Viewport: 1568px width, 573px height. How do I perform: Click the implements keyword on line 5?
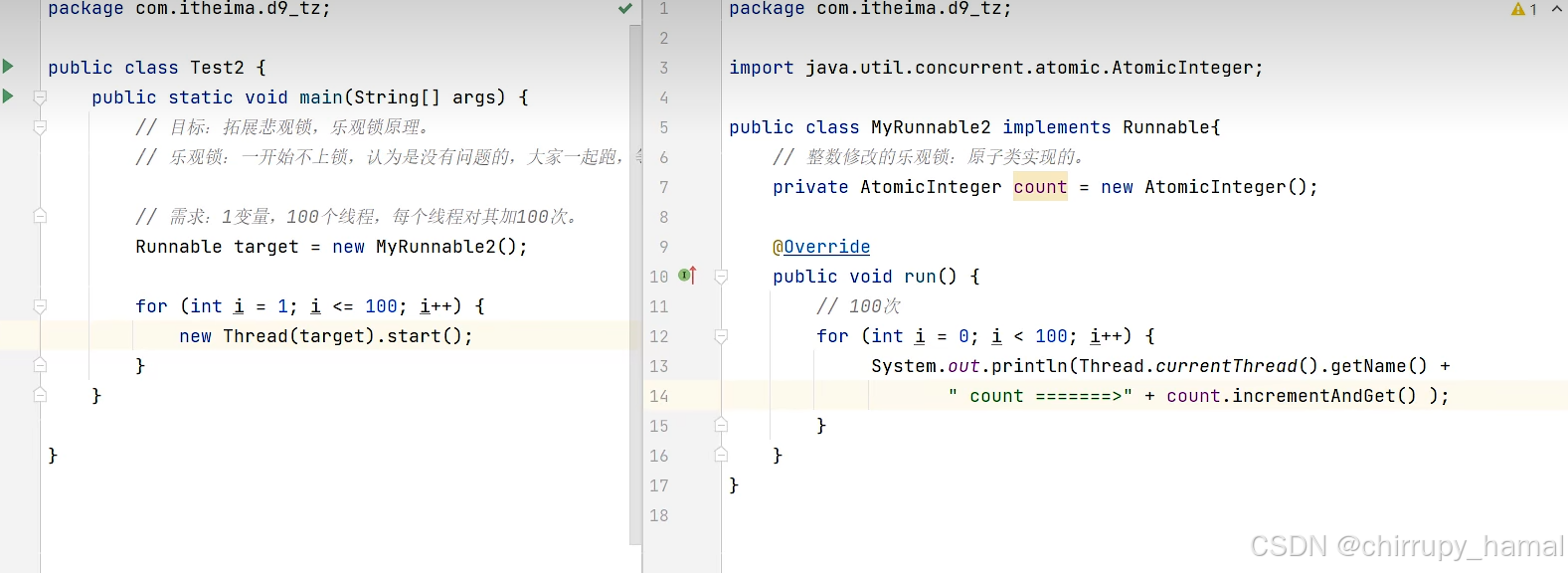pyautogui.click(x=1057, y=127)
